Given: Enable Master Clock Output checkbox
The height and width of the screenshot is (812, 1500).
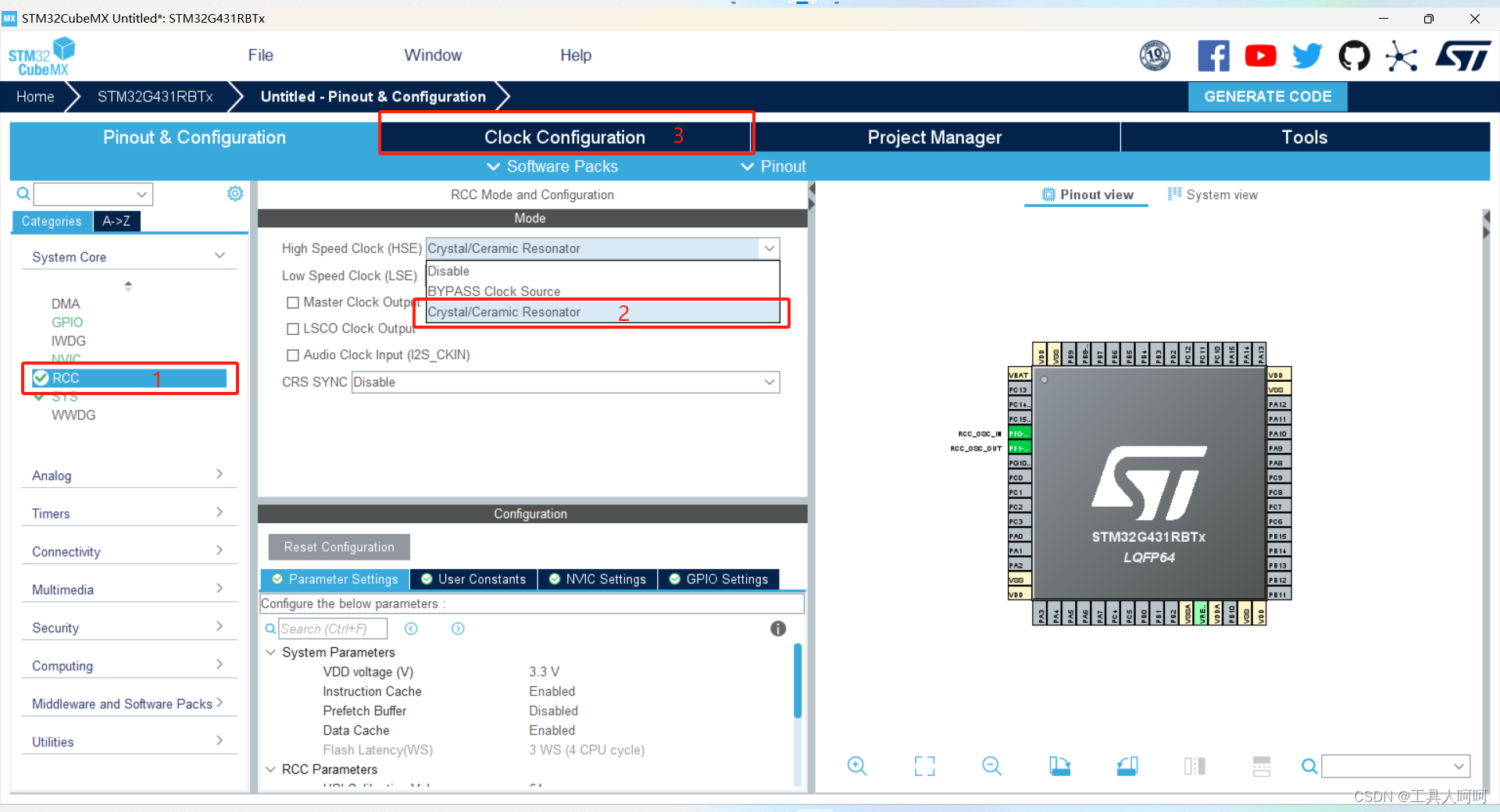Looking at the screenshot, I should (x=293, y=303).
